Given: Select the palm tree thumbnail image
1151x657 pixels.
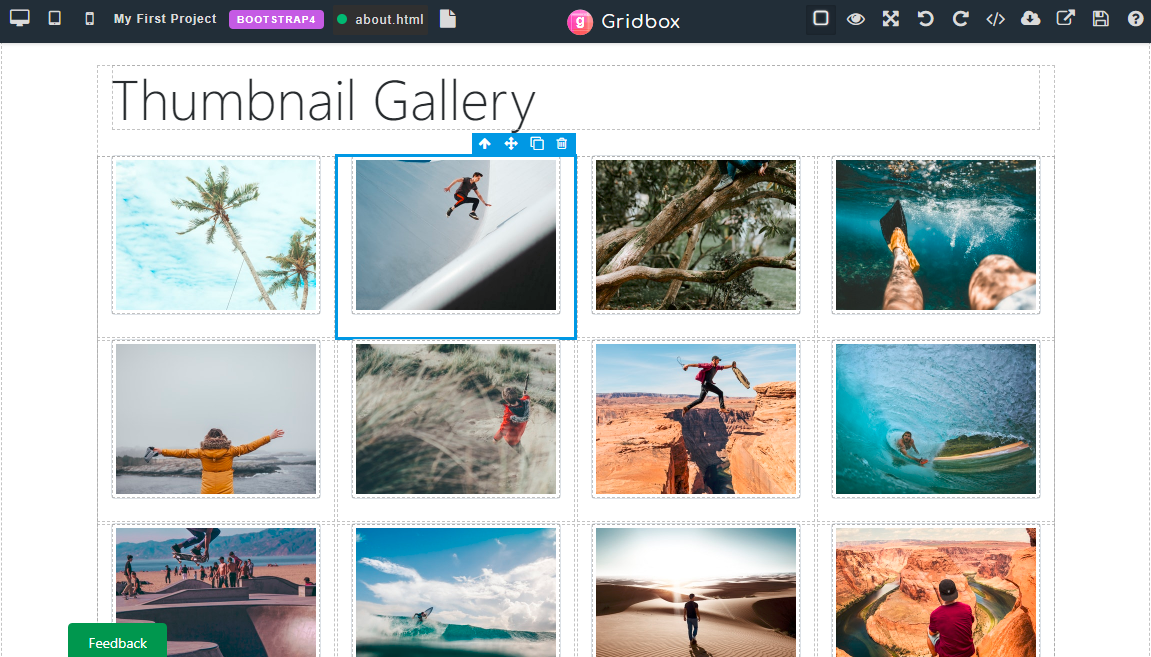Looking at the screenshot, I should (216, 235).
